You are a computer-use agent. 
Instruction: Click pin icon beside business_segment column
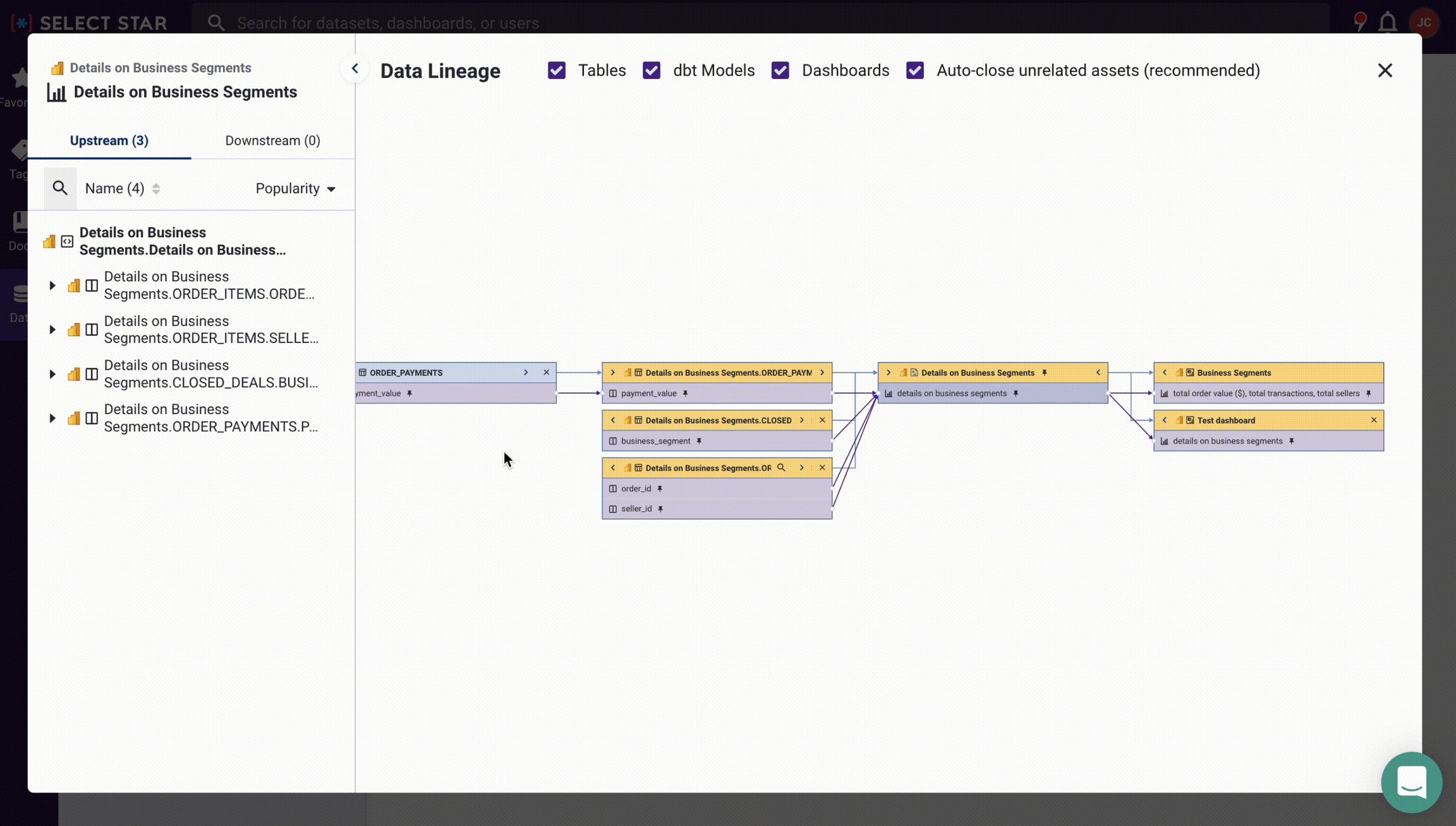699,441
